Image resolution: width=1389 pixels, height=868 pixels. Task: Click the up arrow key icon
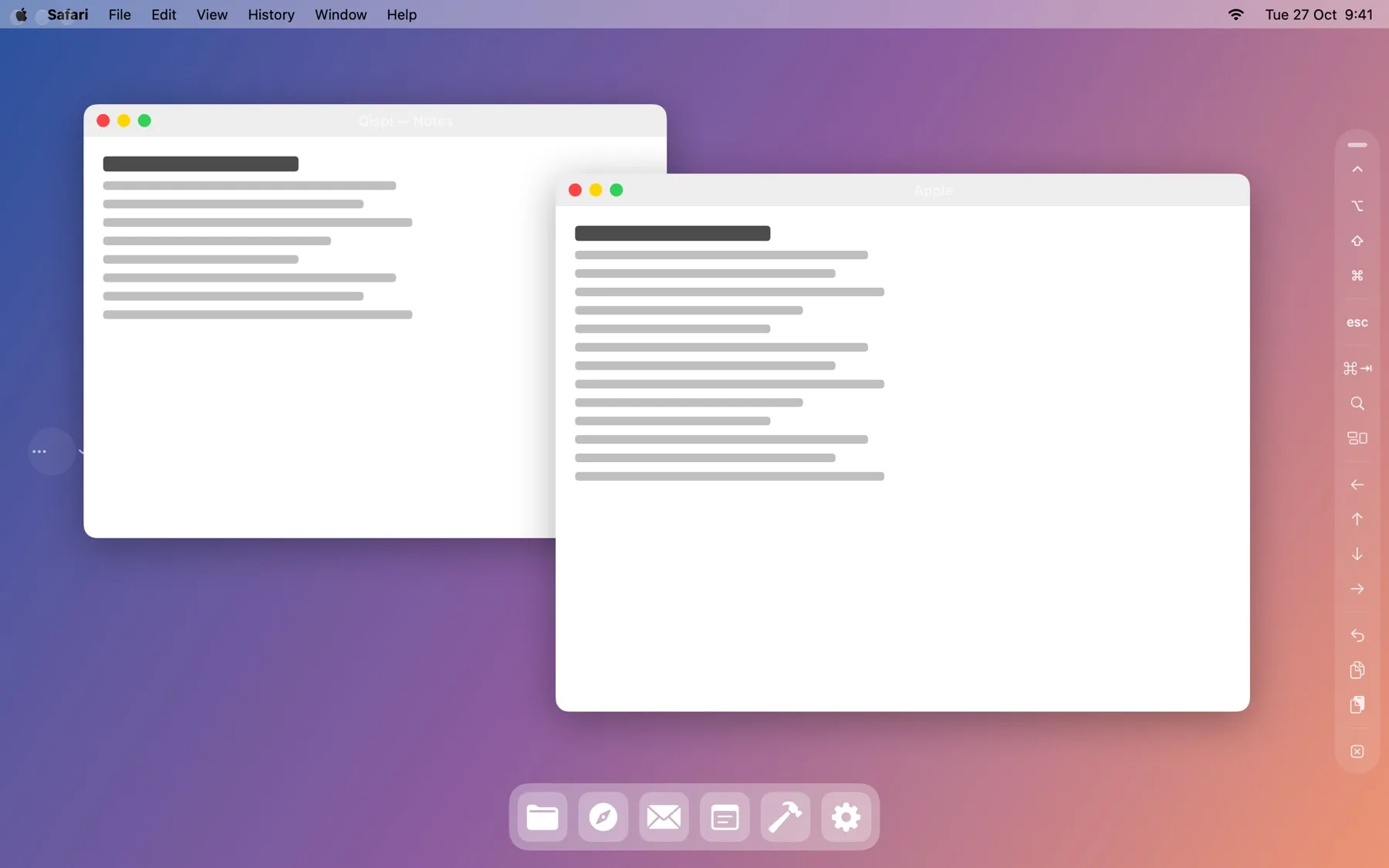click(x=1357, y=519)
